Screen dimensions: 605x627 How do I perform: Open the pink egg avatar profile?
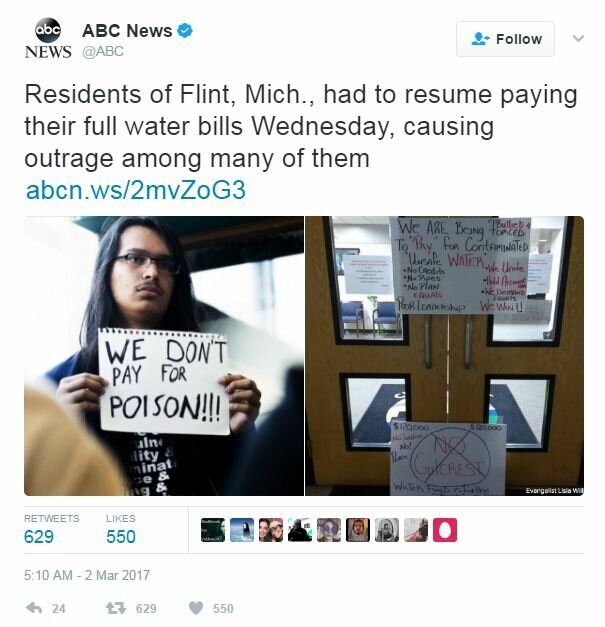(445, 530)
